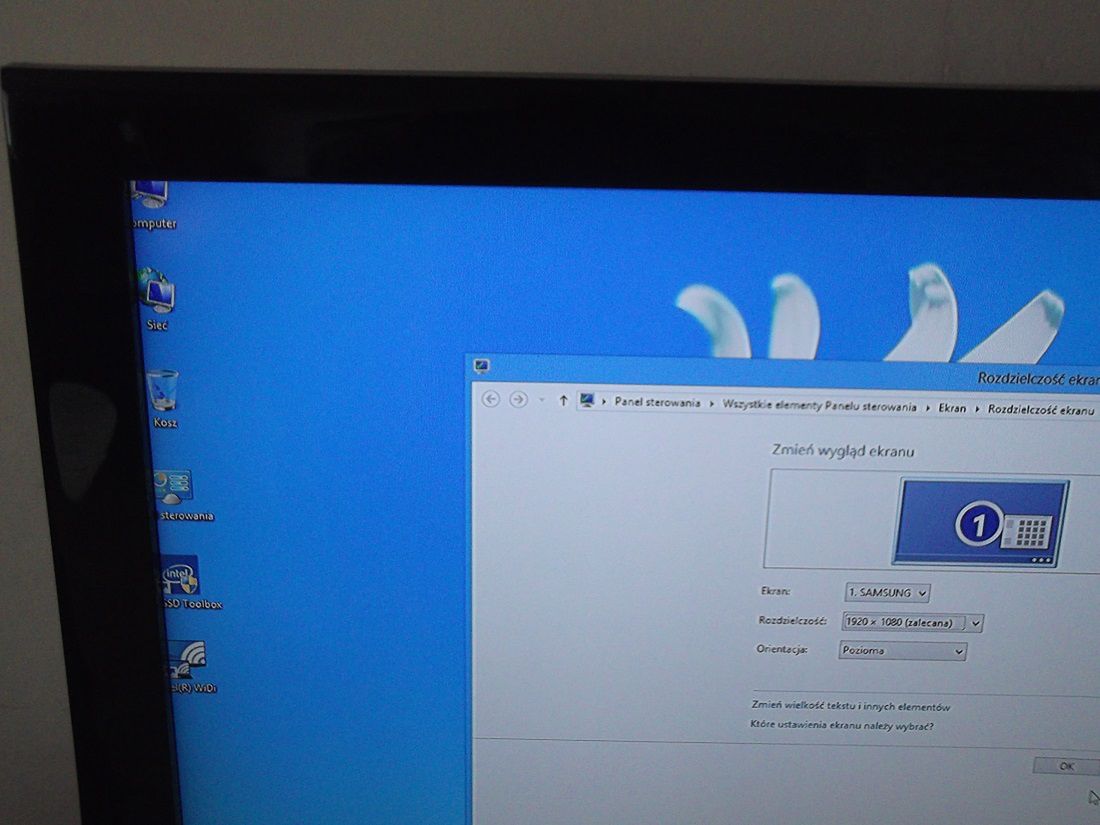The width and height of the screenshot is (1100, 825).
Task: Open link Które ustawienia ekranu należy wybrać?
Action: click(842, 725)
